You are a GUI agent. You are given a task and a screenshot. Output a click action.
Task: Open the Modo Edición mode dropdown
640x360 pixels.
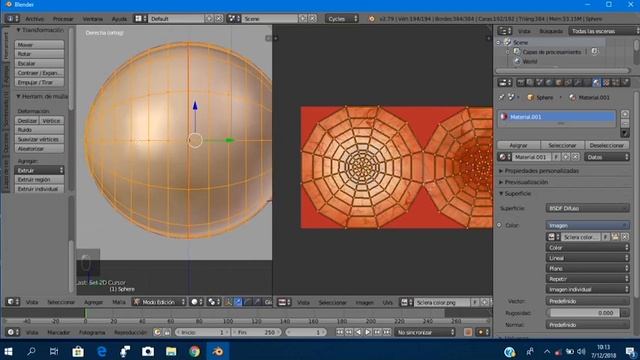pyautogui.click(x=160, y=302)
